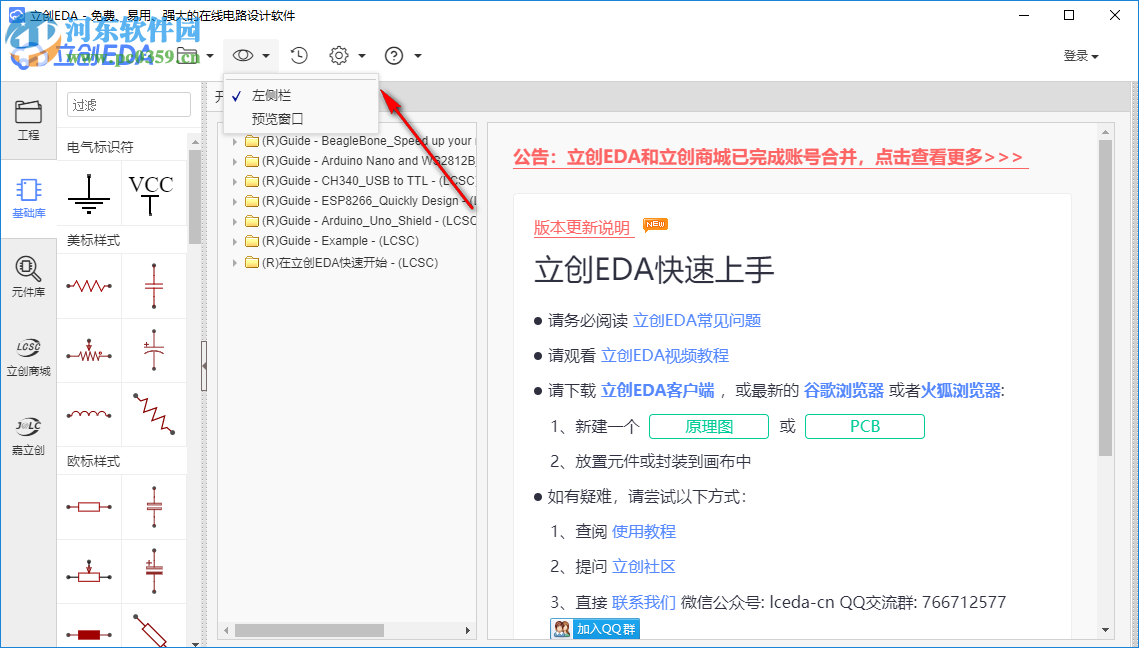This screenshot has height=648, width=1139.
Task: Select the EU-style capacitor symbol
Action: pyautogui.click(x=153, y=506)
